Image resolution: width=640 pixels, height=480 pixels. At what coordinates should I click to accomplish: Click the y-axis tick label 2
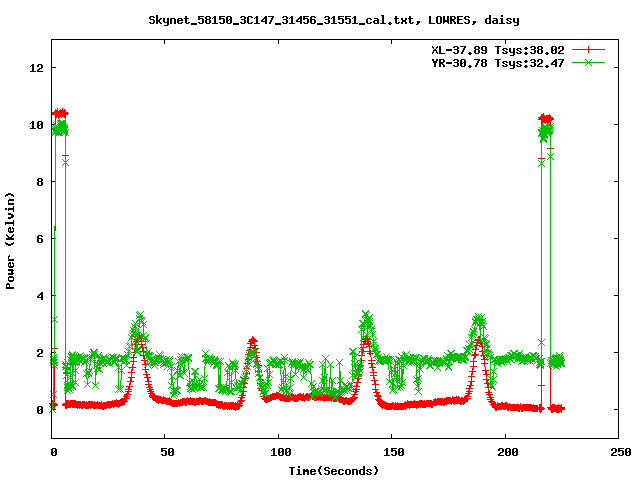[x=40, y=353]
